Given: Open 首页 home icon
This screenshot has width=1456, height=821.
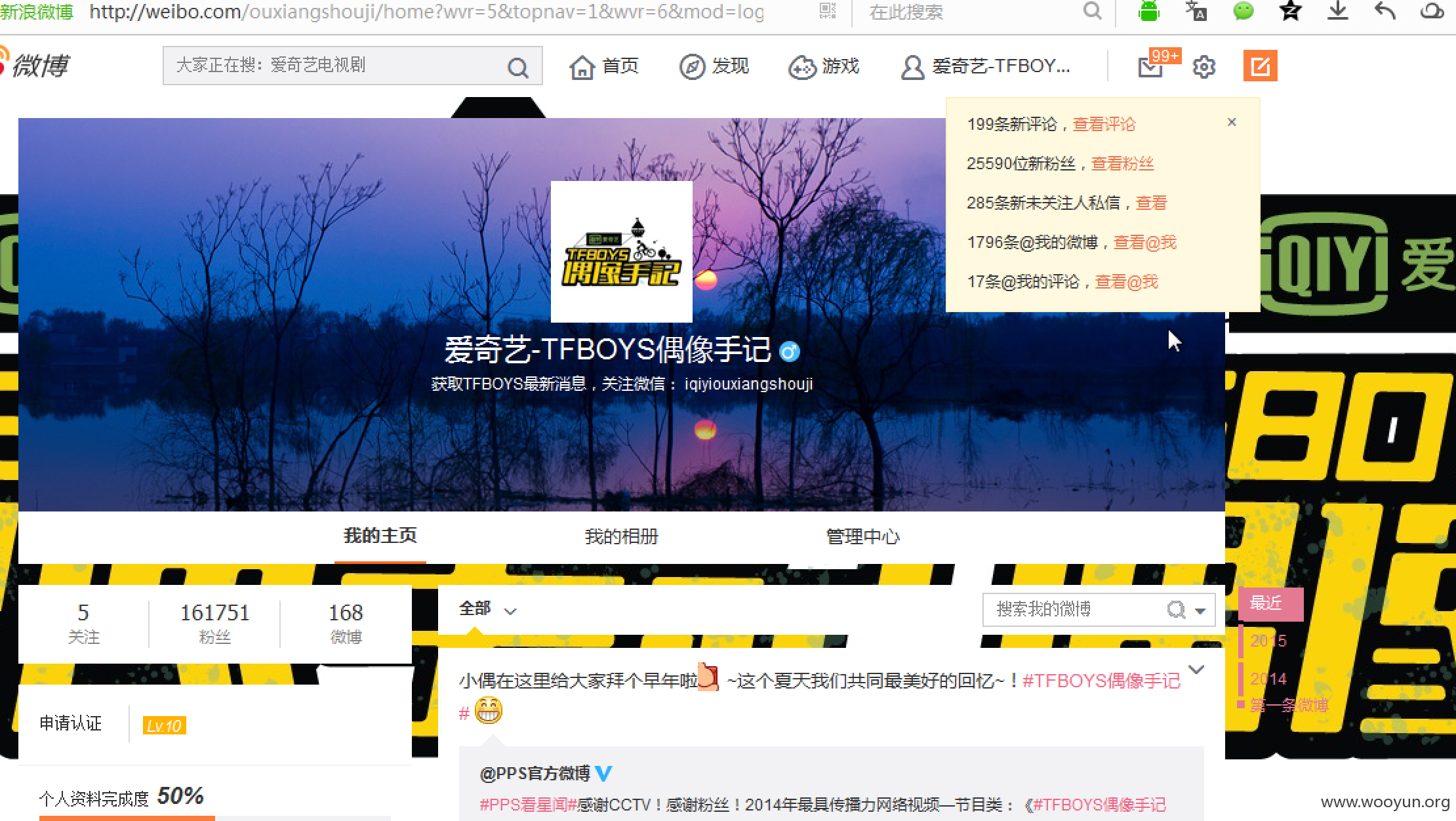Looking at the screenshot, I should click(582, 67).
